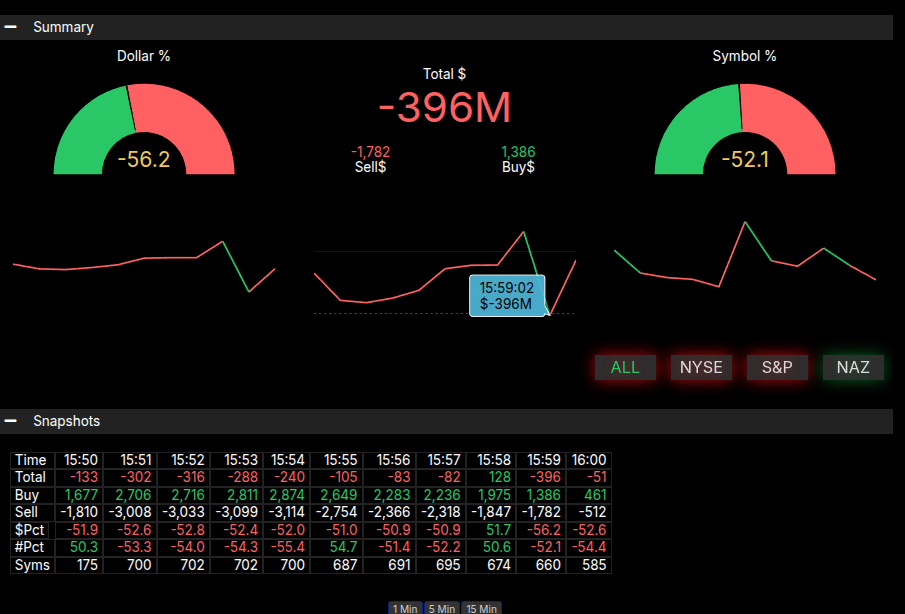Click the -396M Total $ value
This screenshot has width=905, height=614.
[445, 107]
